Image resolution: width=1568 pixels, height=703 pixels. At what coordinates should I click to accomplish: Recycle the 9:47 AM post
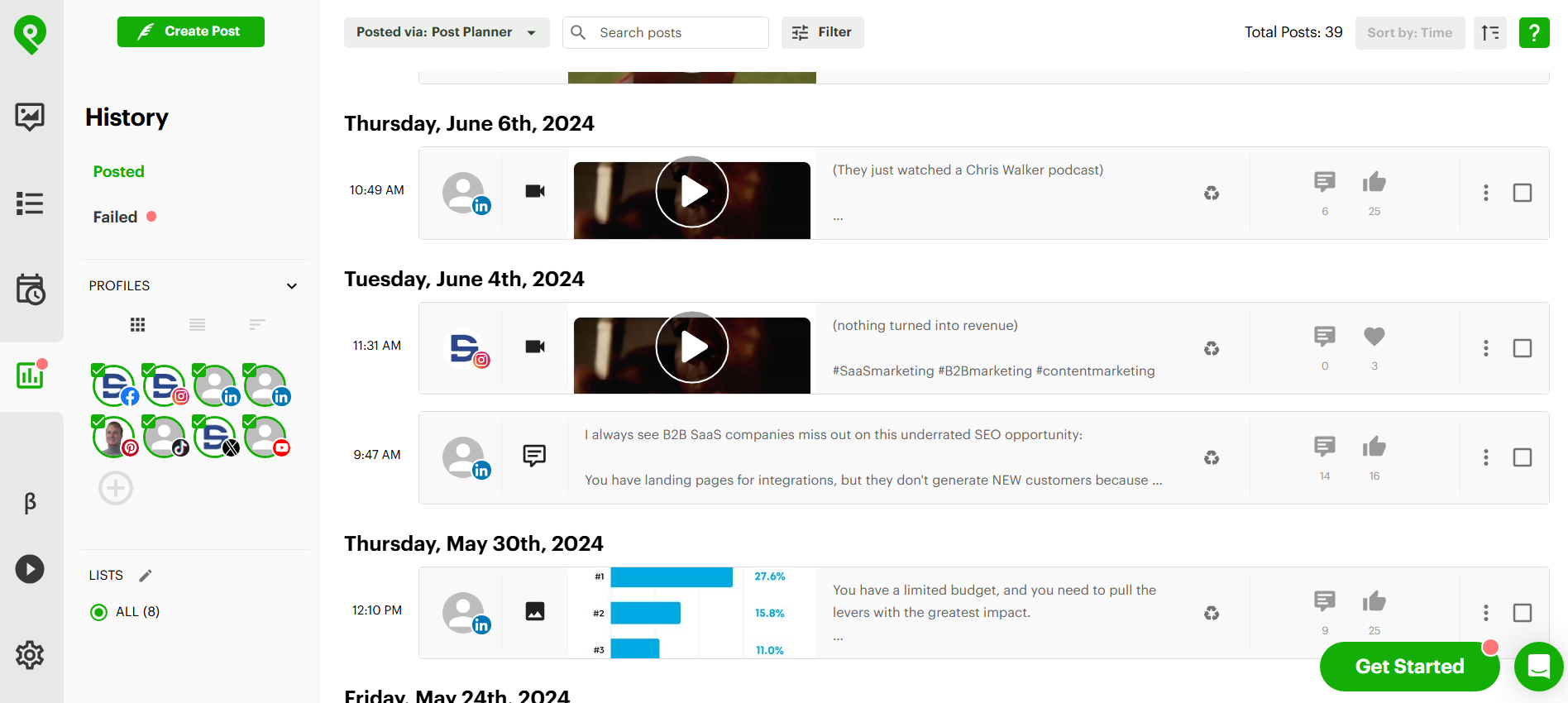point(1212,458)
